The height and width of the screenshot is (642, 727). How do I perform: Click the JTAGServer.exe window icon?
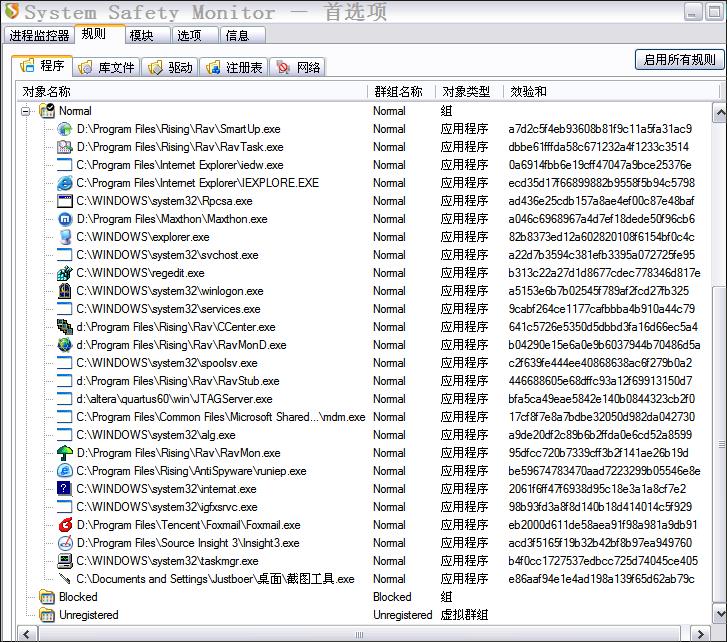coord(64,399)
